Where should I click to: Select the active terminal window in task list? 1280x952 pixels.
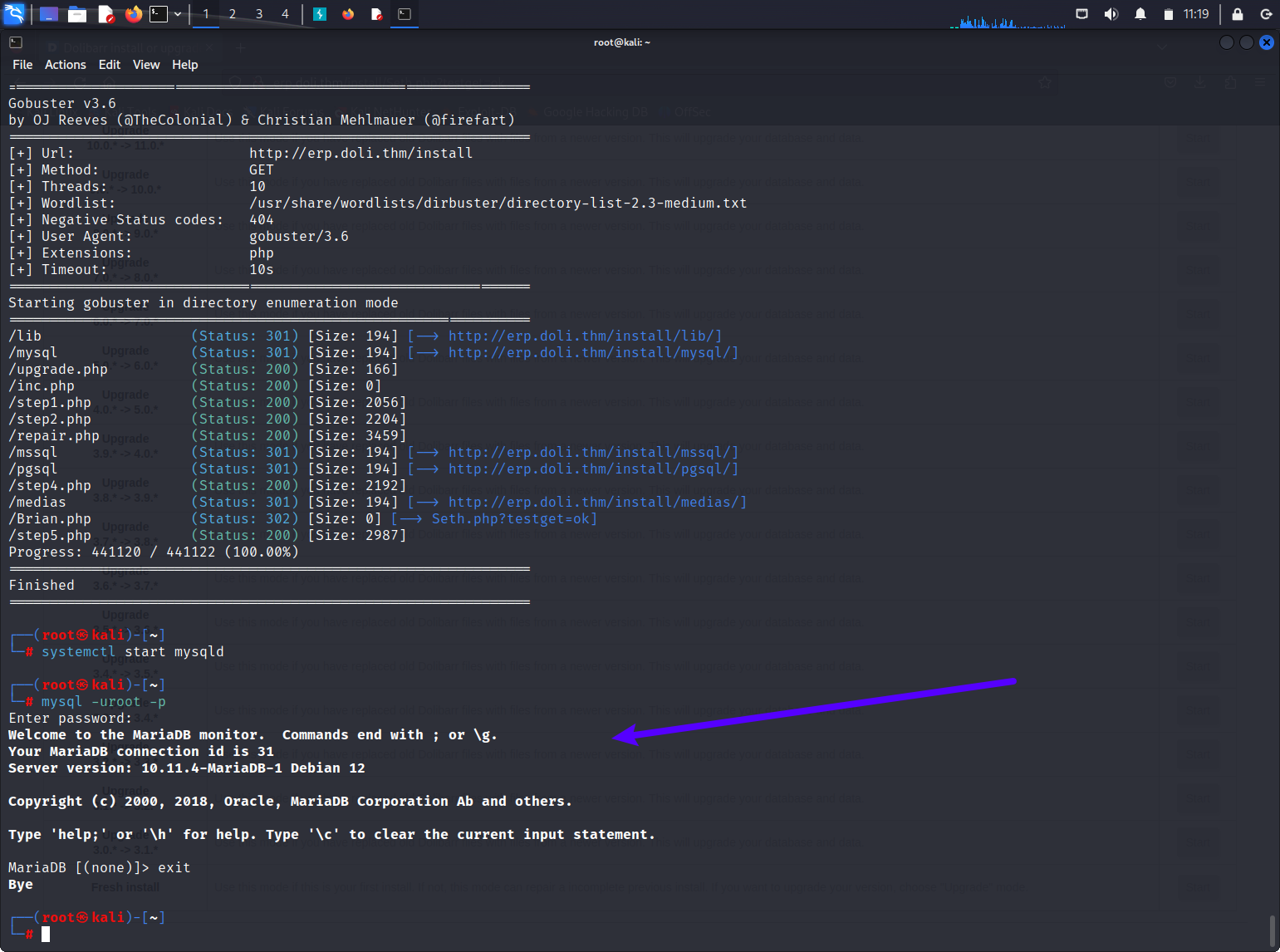tap(405, 14)
